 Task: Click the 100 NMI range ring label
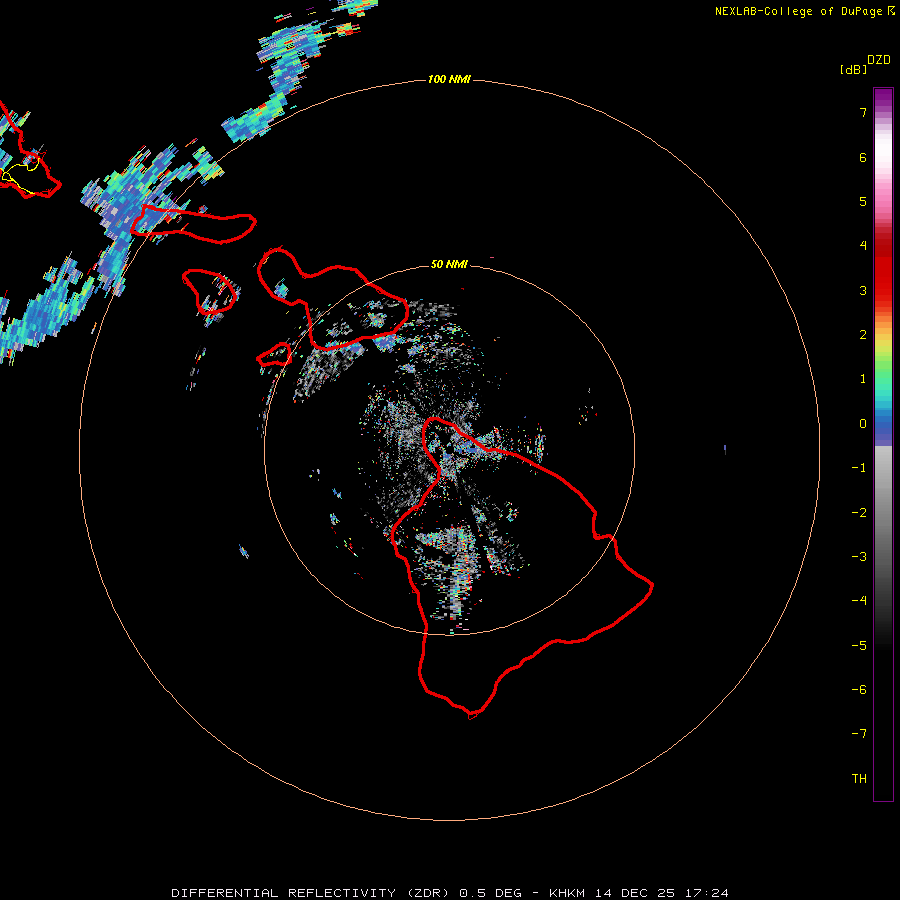[449, 79]
